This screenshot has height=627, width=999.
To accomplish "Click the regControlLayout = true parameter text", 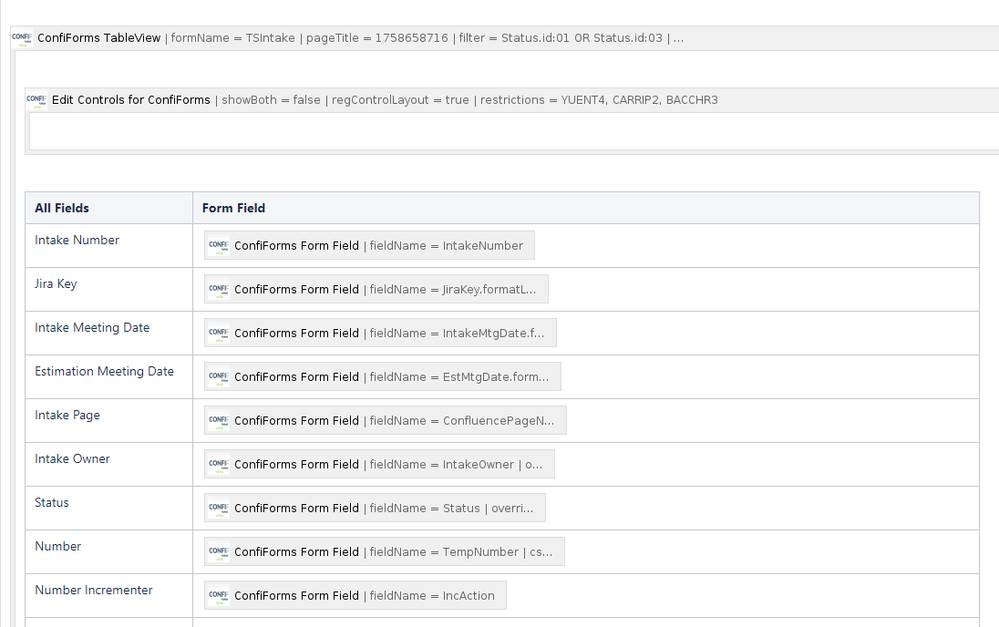I will tap(400, 100).
